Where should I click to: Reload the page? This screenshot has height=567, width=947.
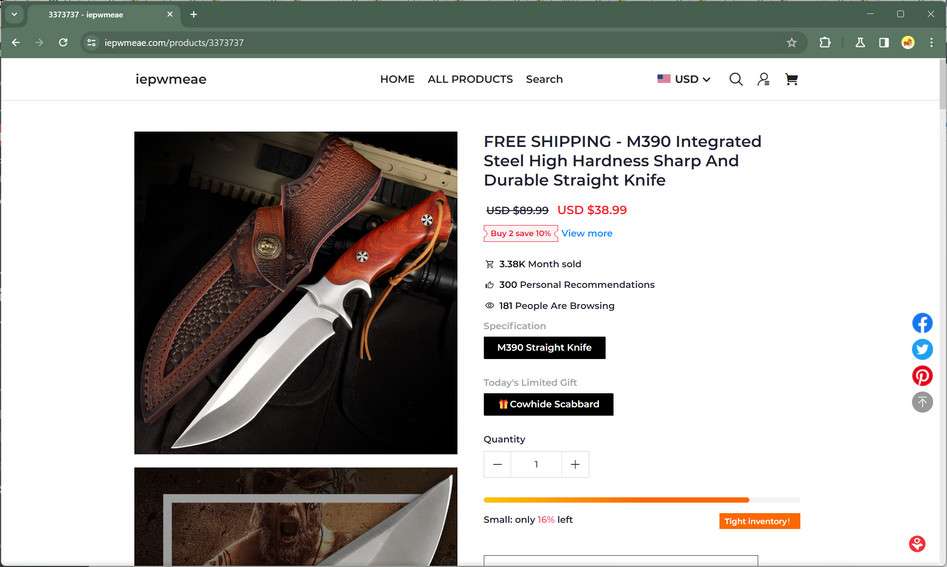(63, 43)
